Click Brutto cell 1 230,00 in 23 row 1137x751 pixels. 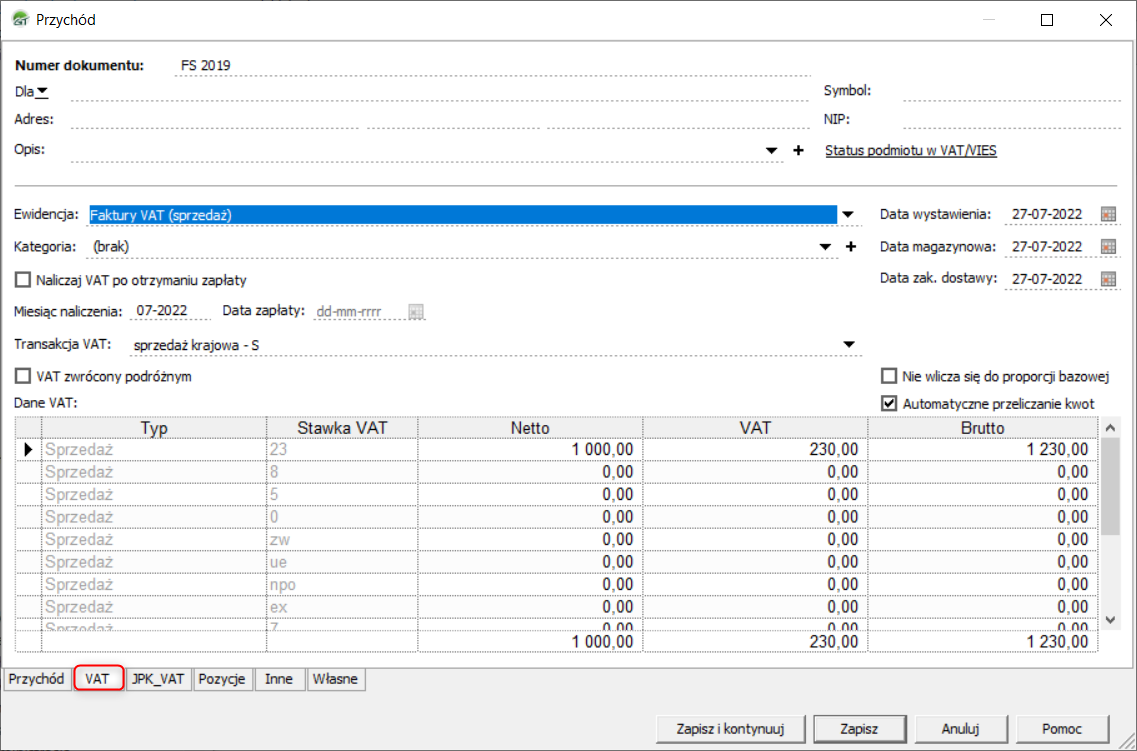click(x=983, y=449)
